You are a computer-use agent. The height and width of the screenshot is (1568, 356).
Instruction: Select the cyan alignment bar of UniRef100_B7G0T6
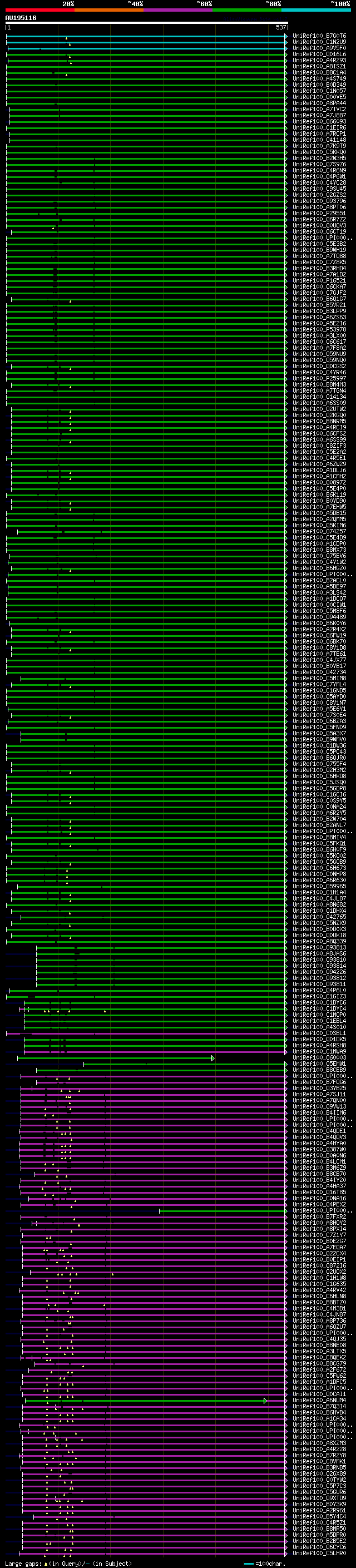(x=146, y=36)
